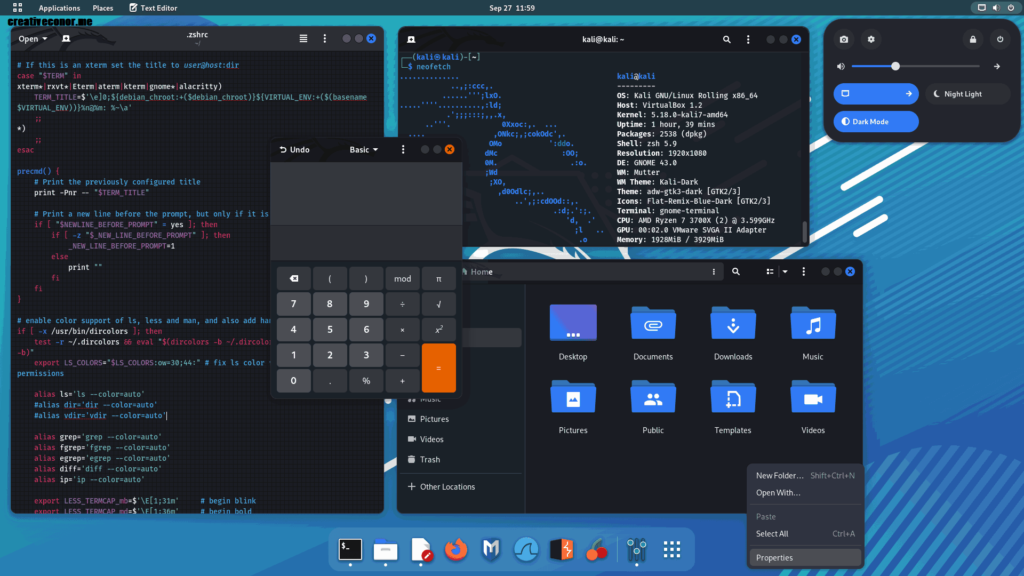This screenshot has height=576, width=1024.
Task: Click search icon in terminal header
Action: tap(726, 39)
